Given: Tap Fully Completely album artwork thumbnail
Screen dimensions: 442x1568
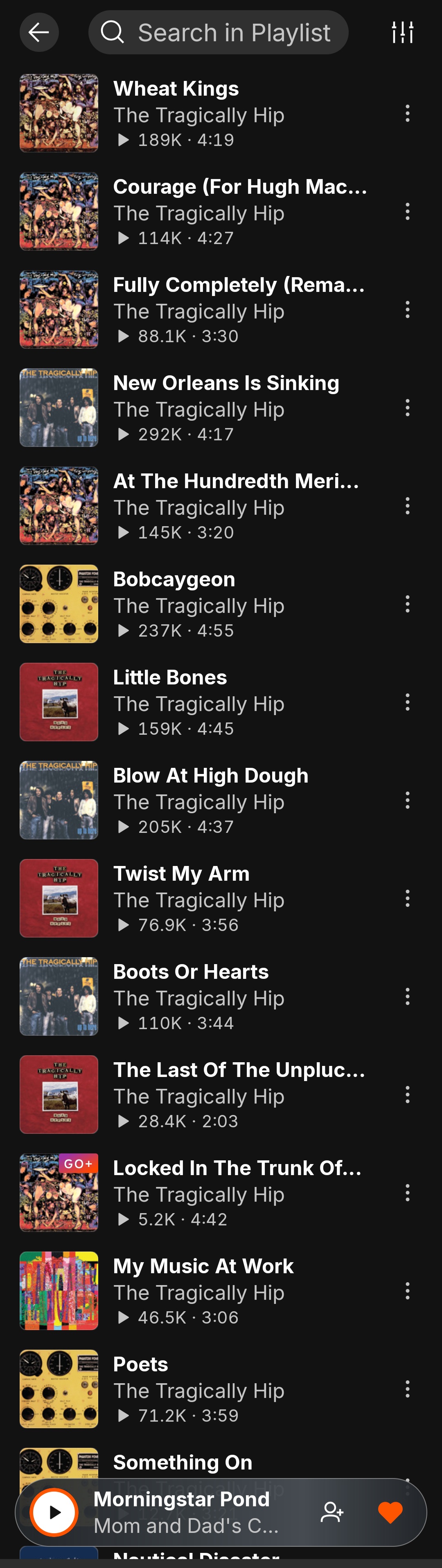Looking at the screenshot, I should coord(59,309).
